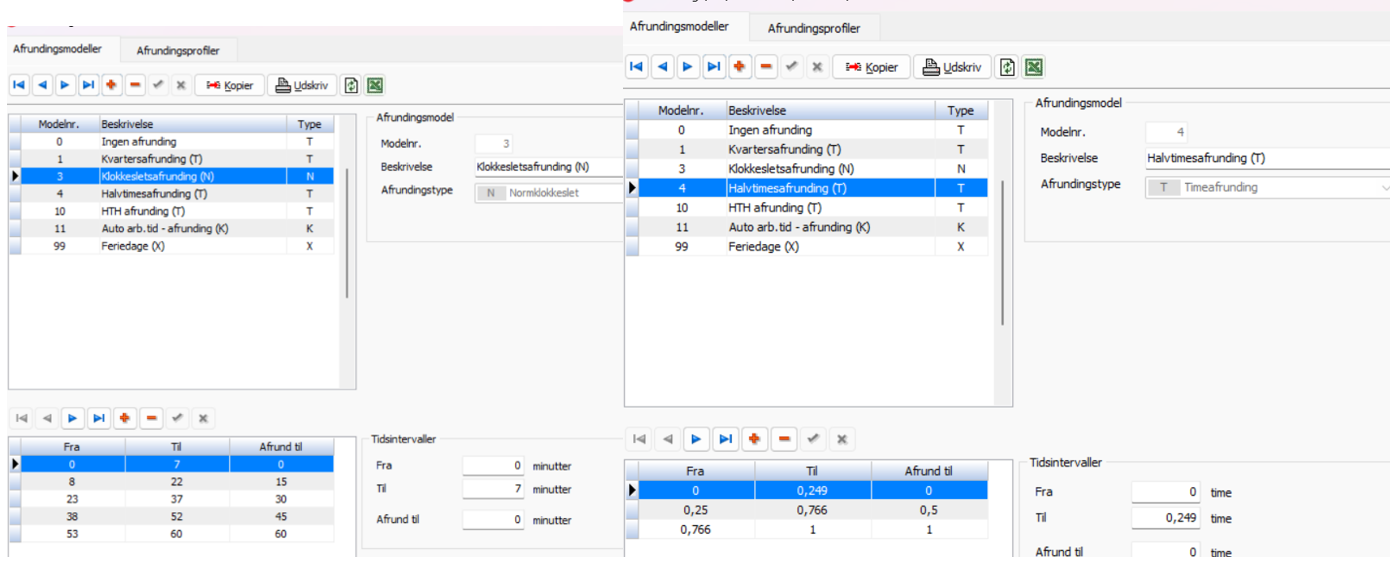Jump to last interval above the left Fra/Til table
Screen dimensions: 1390x565
(99, 417)
